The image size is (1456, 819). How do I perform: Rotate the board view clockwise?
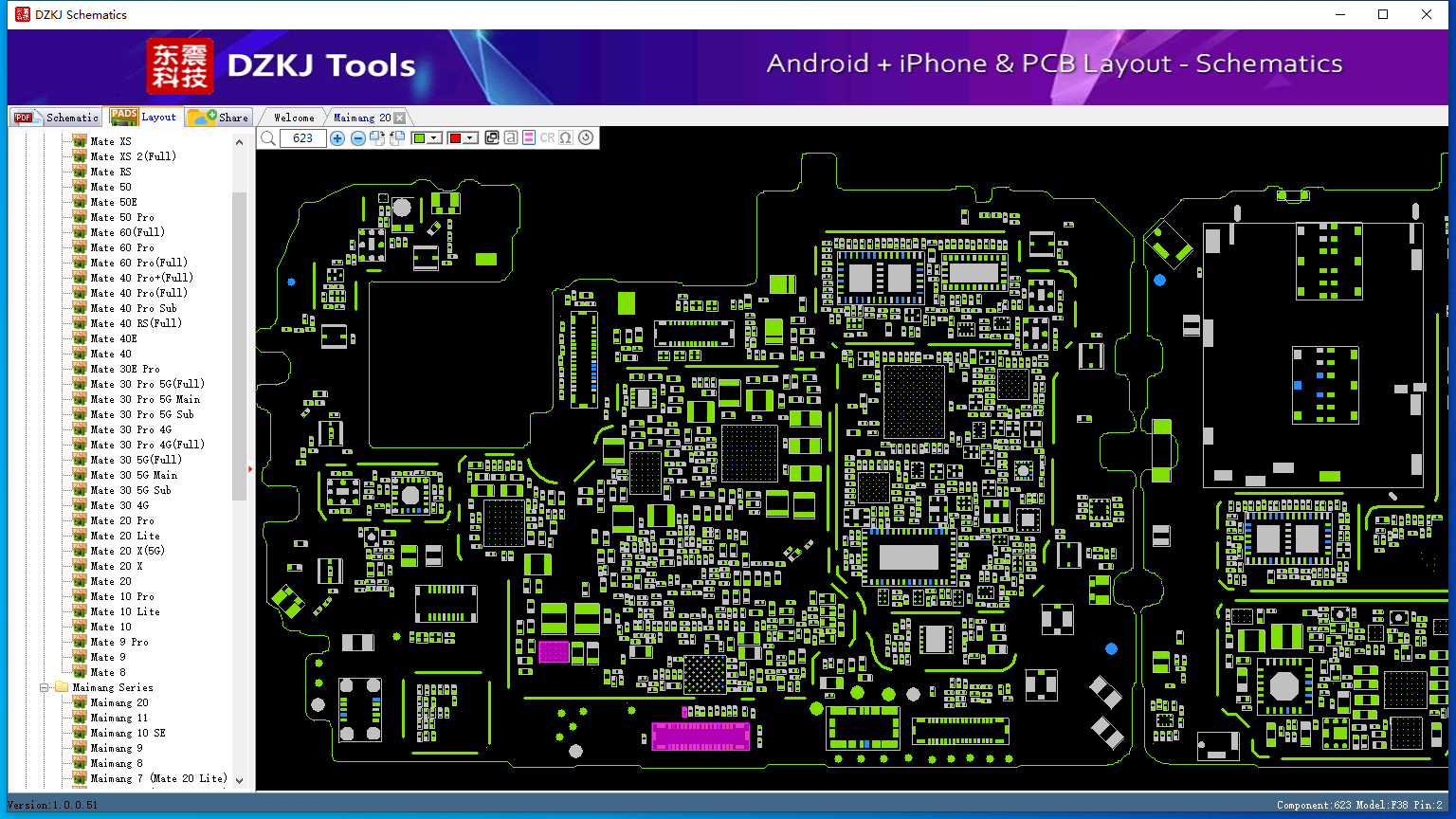(377, 138)
